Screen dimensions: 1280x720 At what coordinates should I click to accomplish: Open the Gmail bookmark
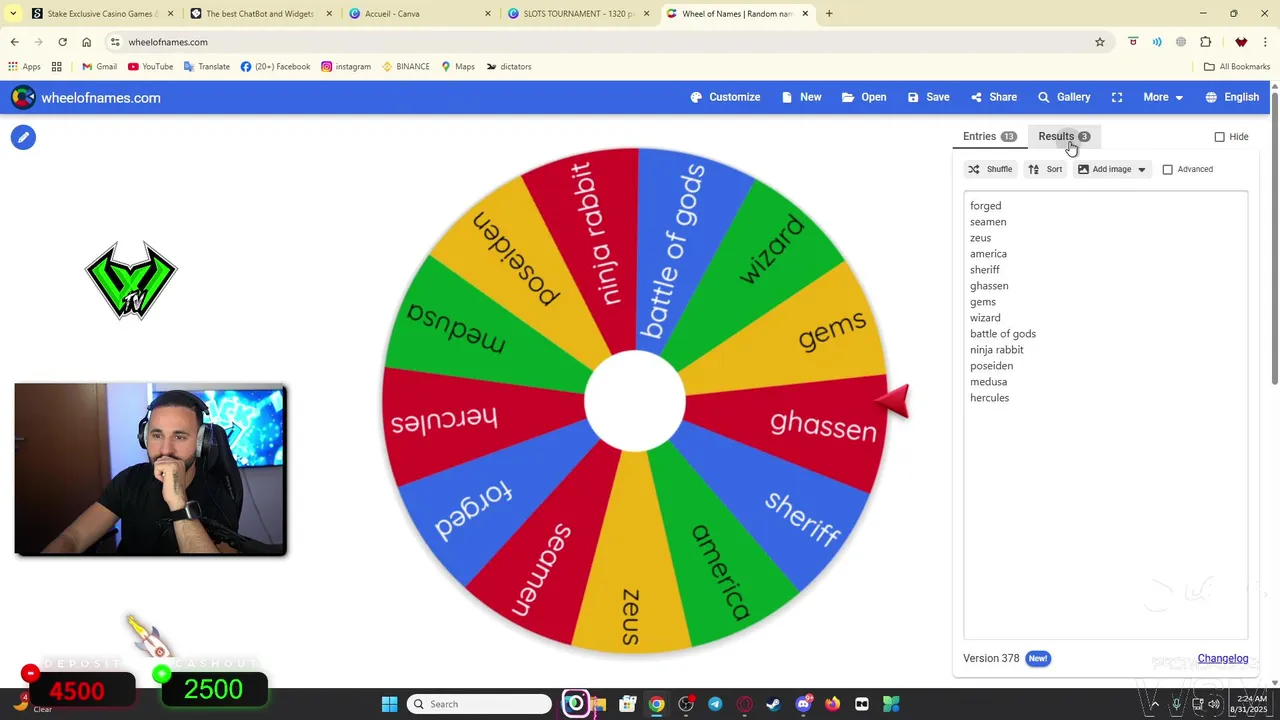(x=99, y=67)
